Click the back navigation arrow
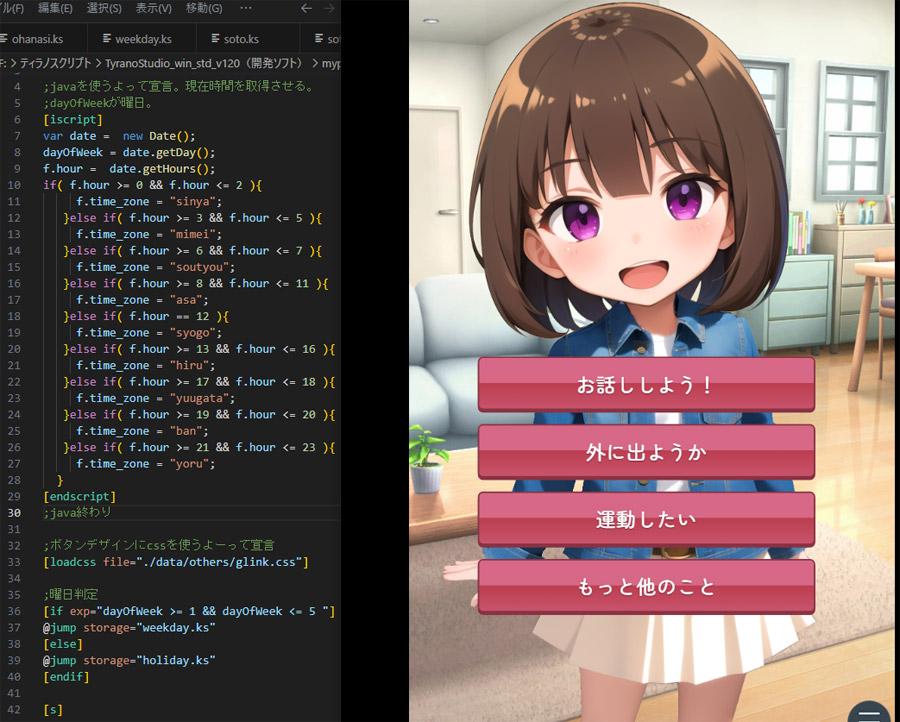Screen dimensions: 900x722 tap(307, 8)
